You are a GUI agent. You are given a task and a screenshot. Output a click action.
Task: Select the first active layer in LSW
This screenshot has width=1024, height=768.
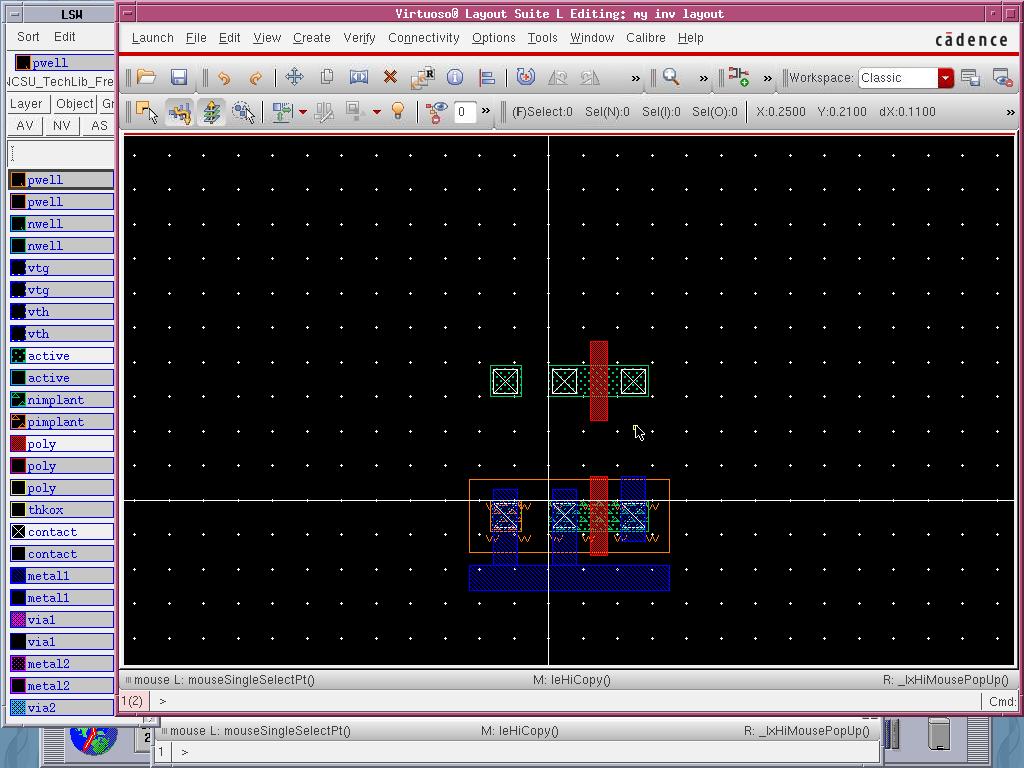tap(62, 356)
